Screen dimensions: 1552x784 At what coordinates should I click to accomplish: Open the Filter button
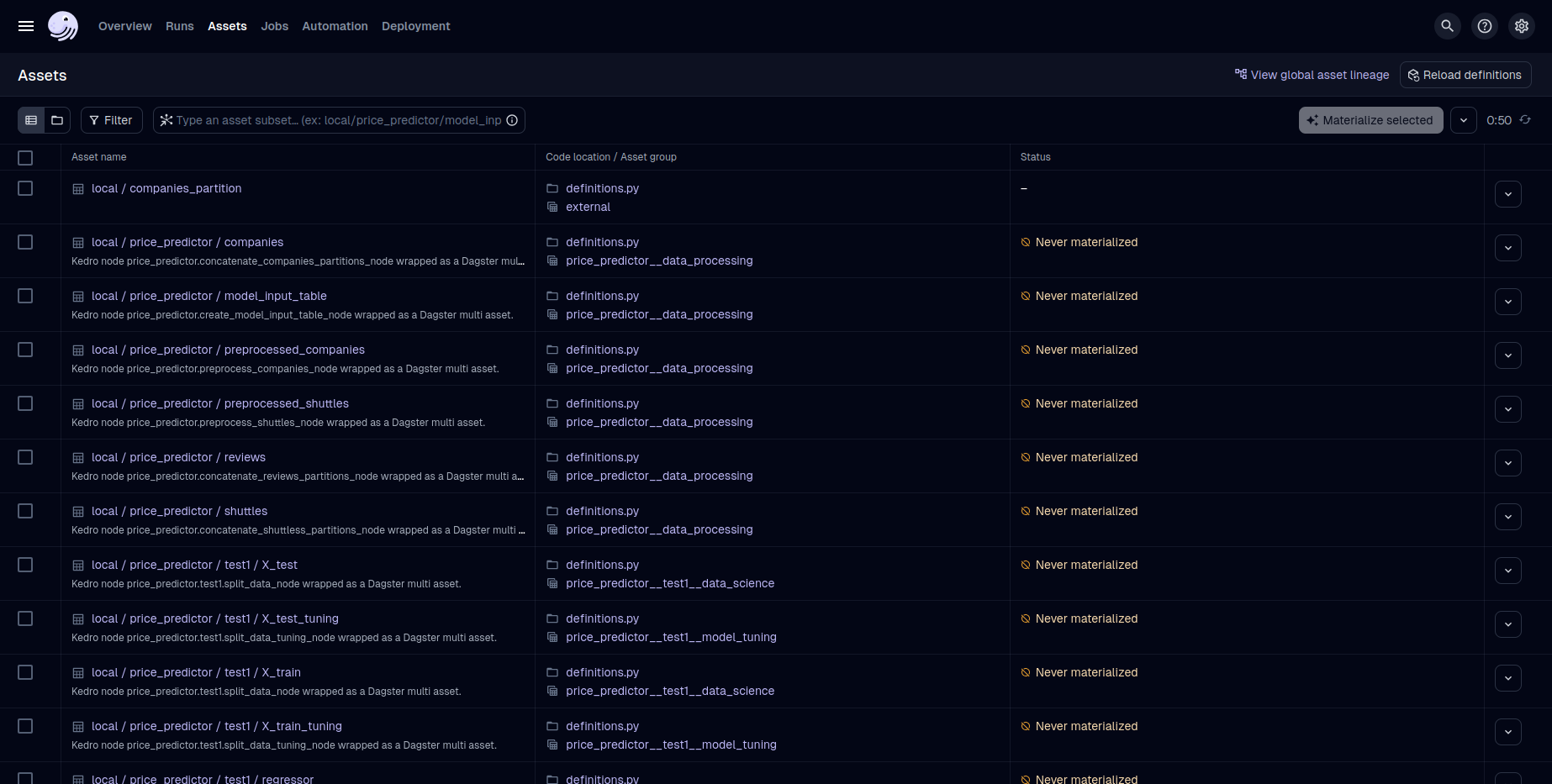pos(112,120)
